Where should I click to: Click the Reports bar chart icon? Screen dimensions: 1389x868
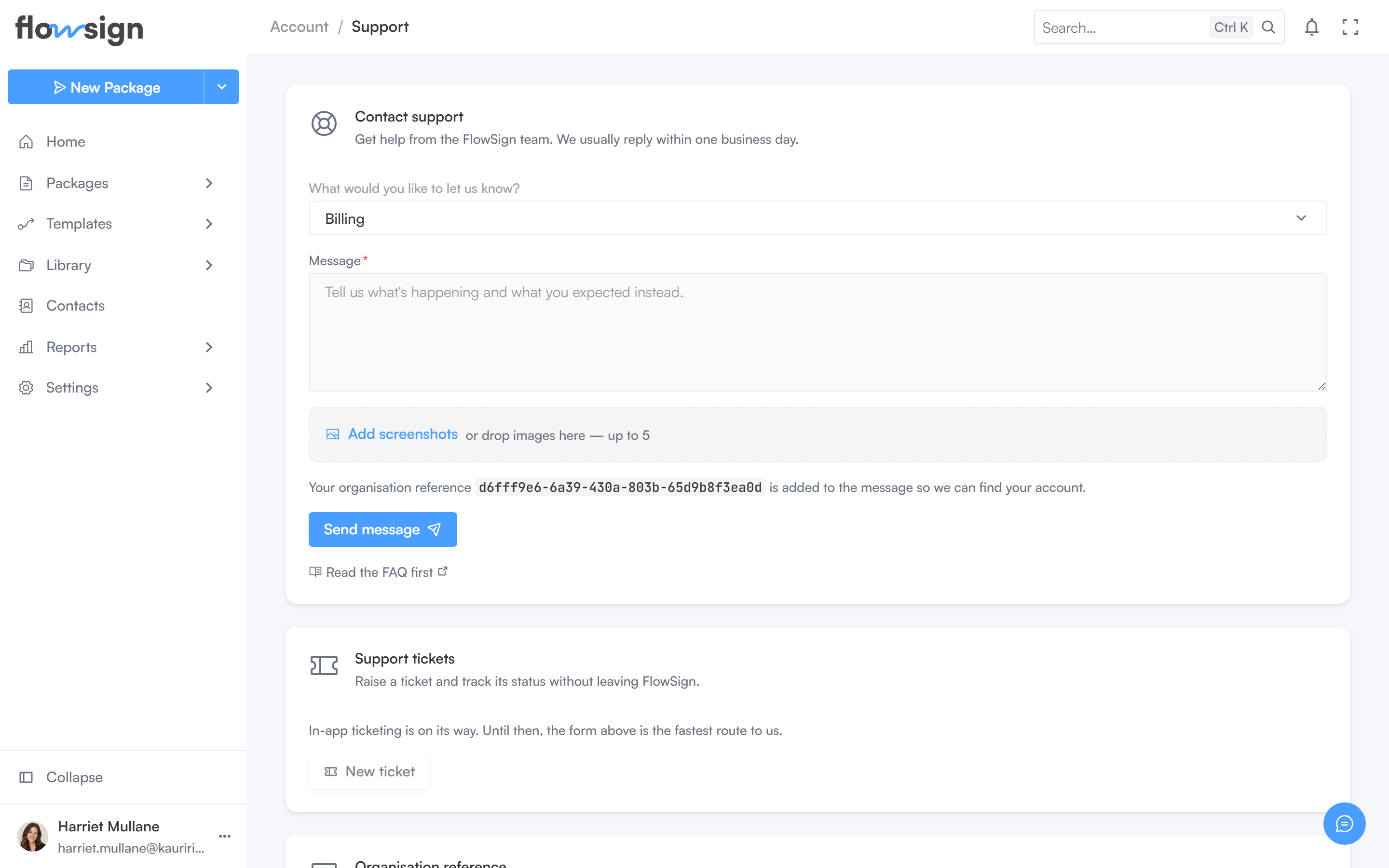point(26,347)
